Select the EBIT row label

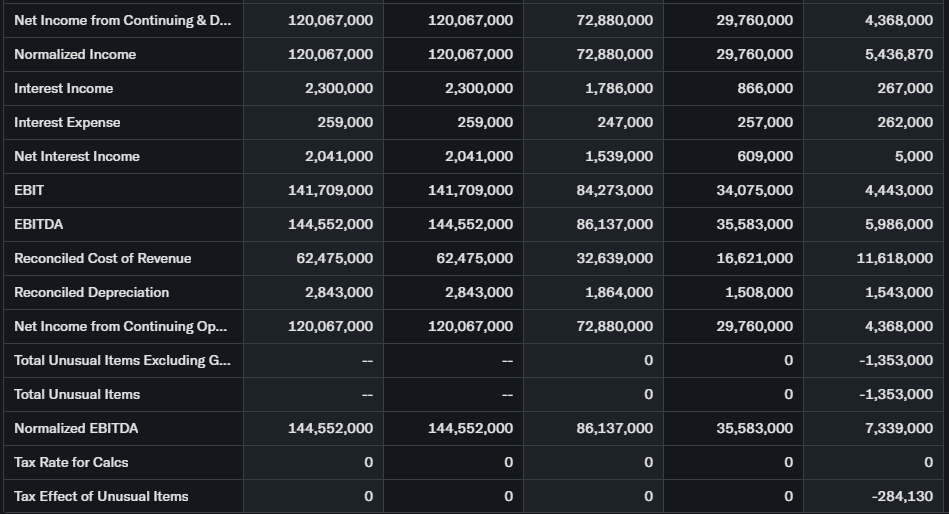pos(29,190)
